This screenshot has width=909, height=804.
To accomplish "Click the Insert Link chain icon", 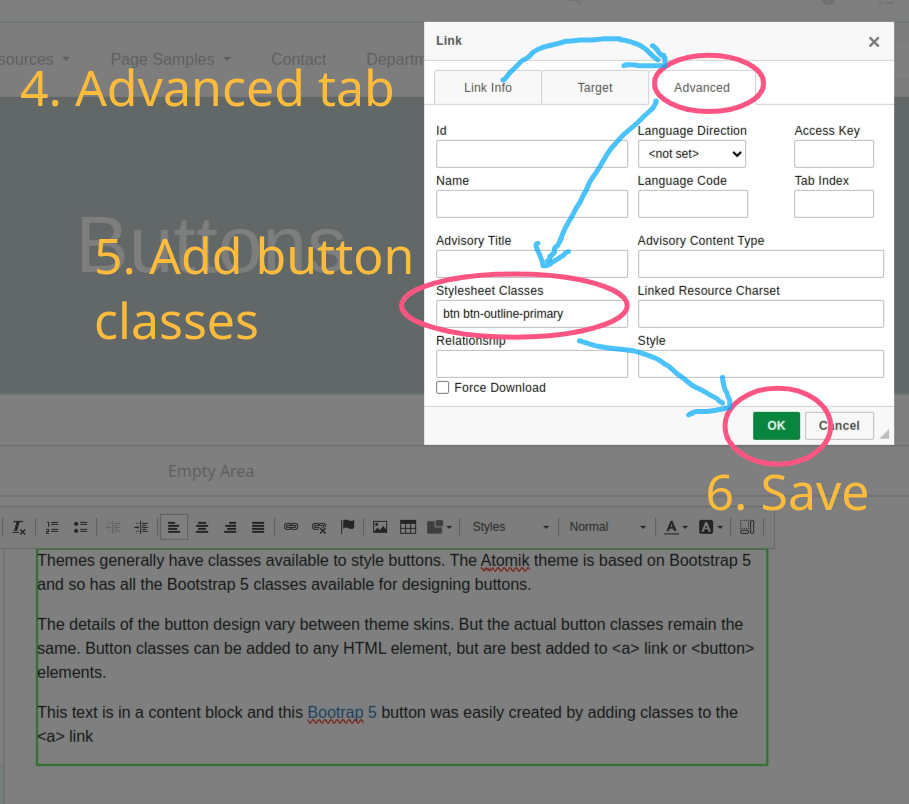I will (291, 527).
